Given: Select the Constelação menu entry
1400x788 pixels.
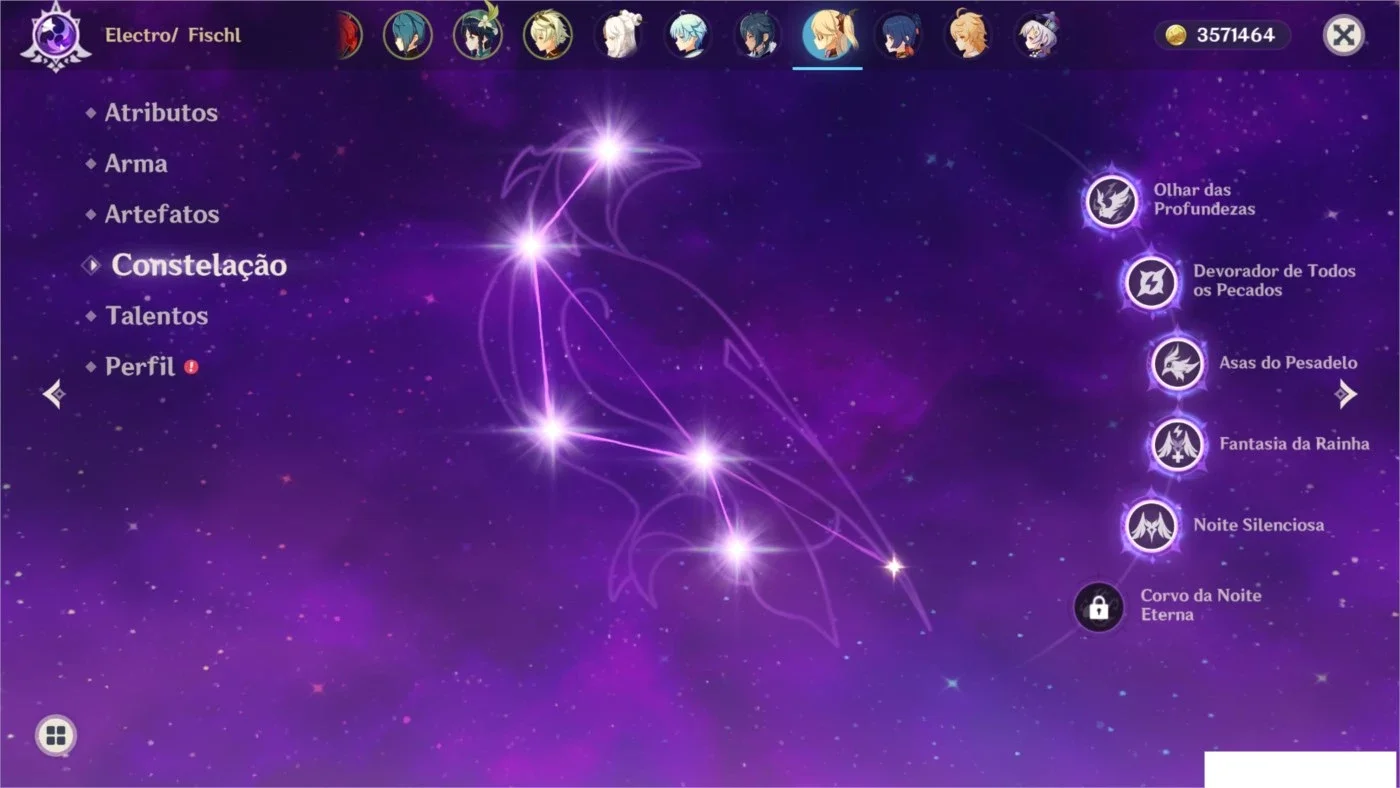Looking at the screenshot, I should pos(199,265).
